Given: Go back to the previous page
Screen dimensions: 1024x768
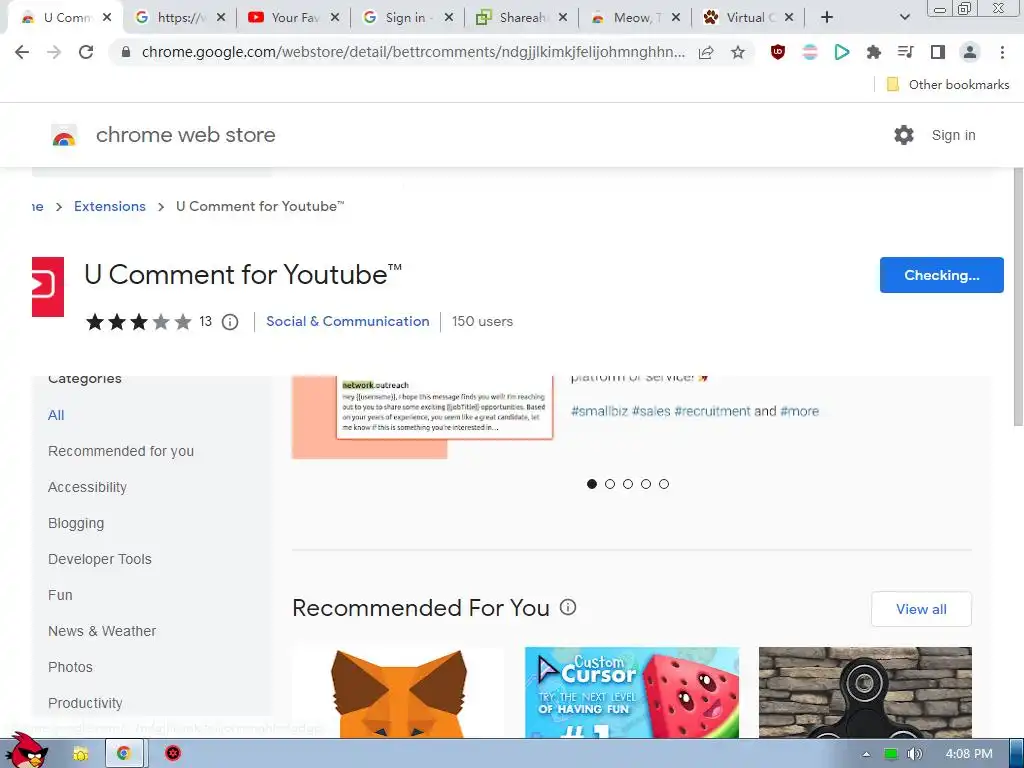Looking at the screenshot, I should point(22,52).
